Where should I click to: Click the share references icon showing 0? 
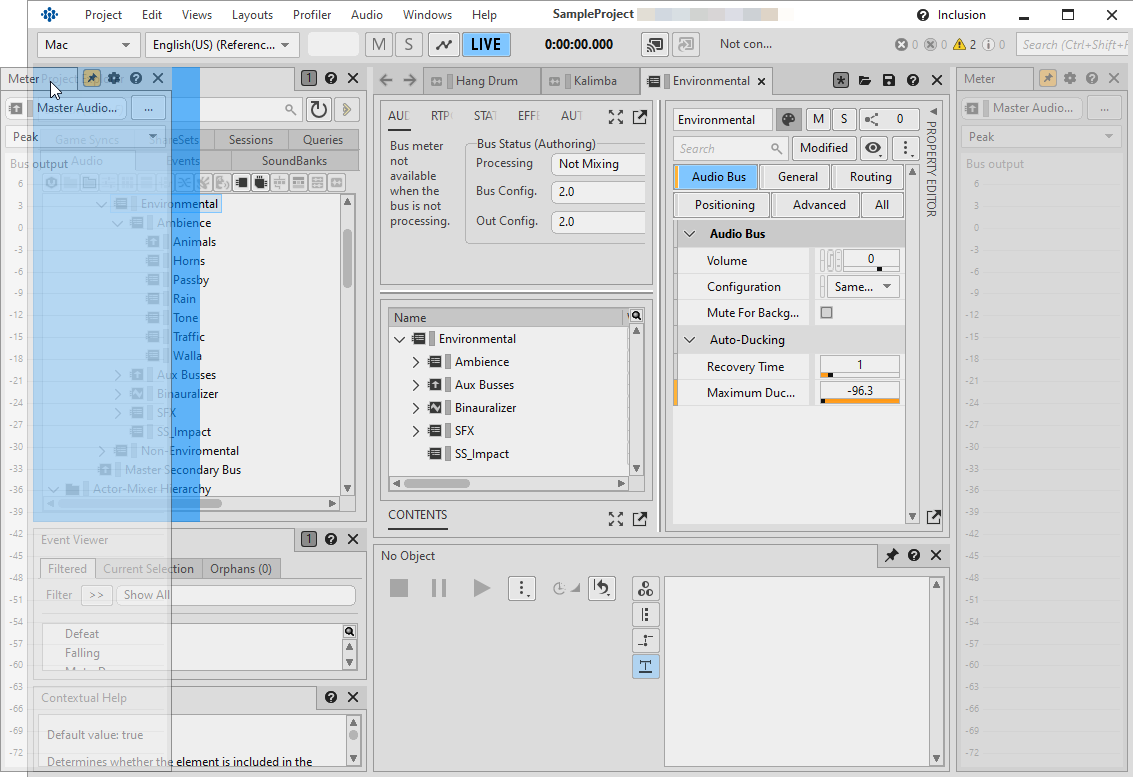pos(888,120)
